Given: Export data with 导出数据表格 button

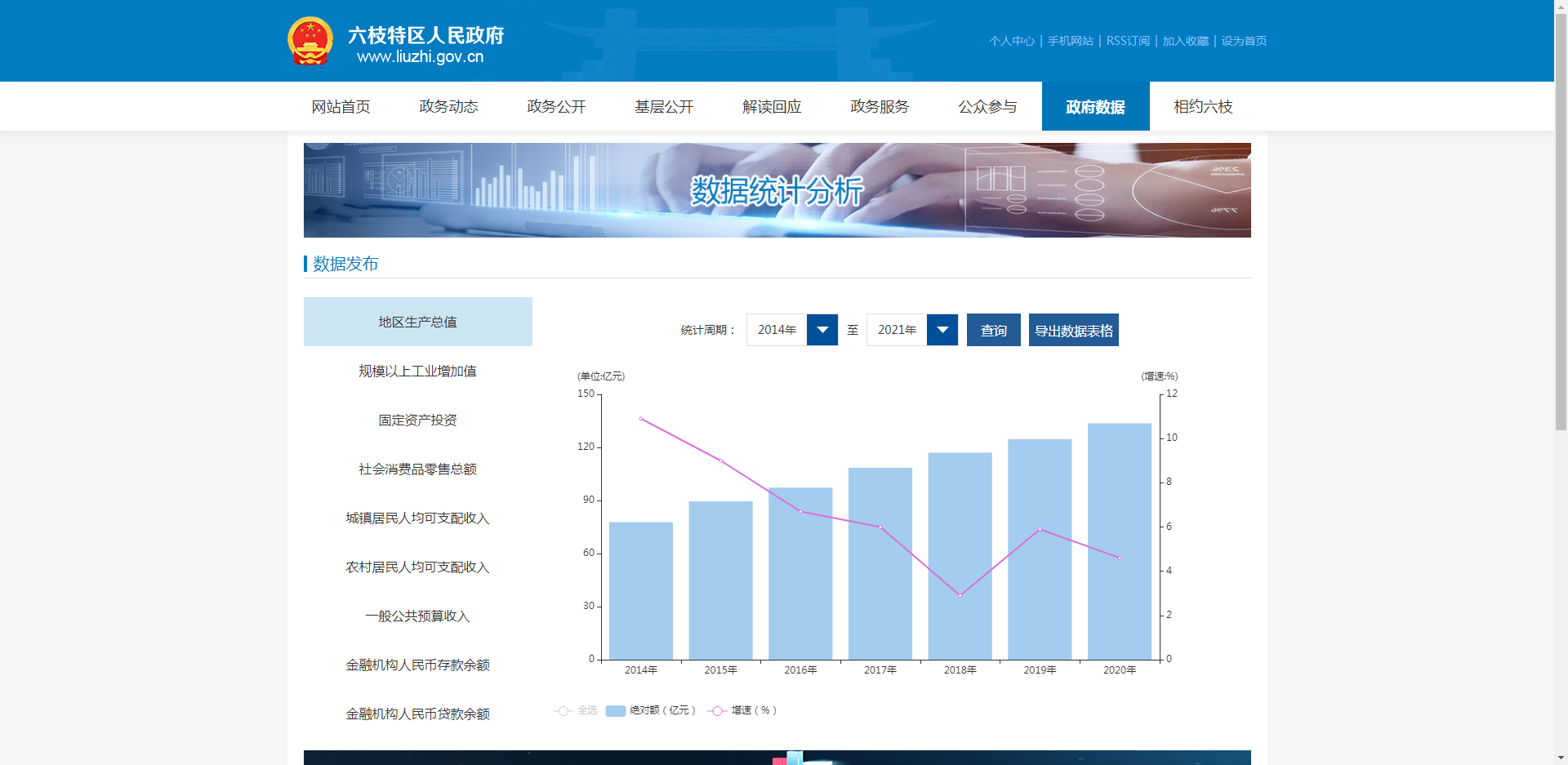Looking at the screenshot, I should pos(1073,330).
